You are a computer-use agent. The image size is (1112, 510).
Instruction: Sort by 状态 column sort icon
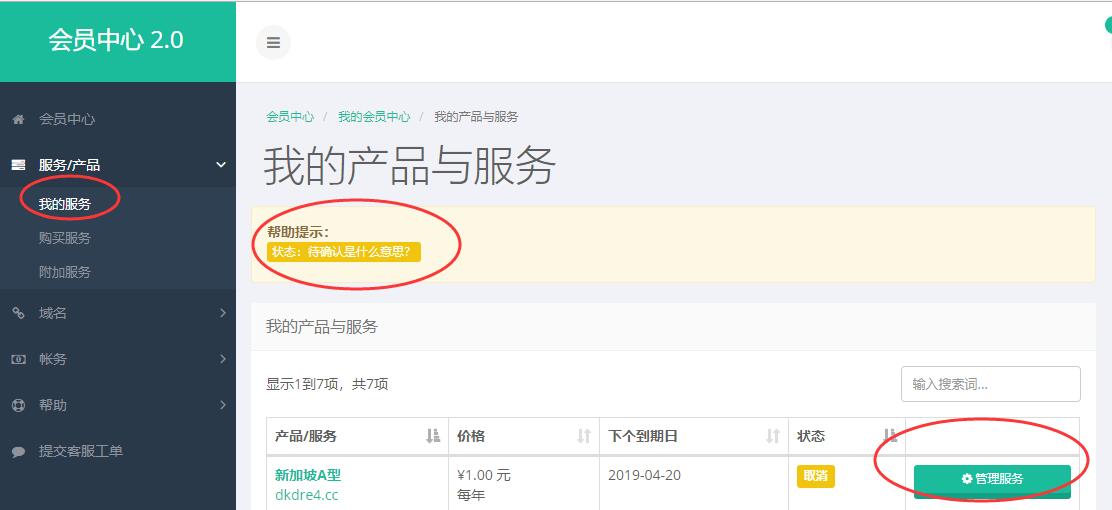click(x=891, y=436)
